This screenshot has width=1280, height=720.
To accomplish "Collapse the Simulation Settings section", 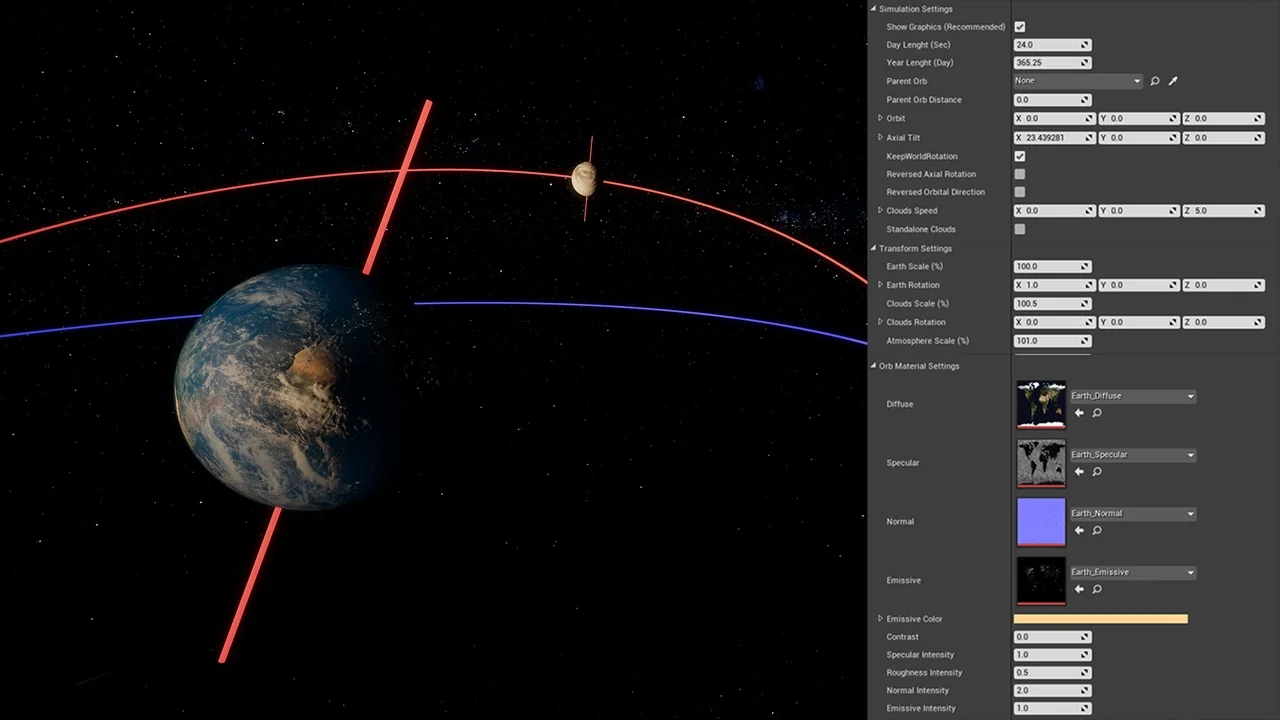I will pyautogui.click(x=873, y=9).
